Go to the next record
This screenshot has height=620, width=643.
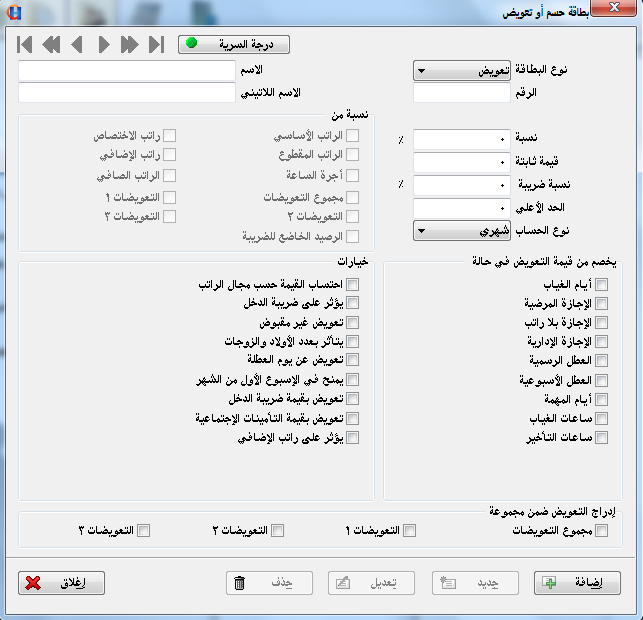(104, 44)
